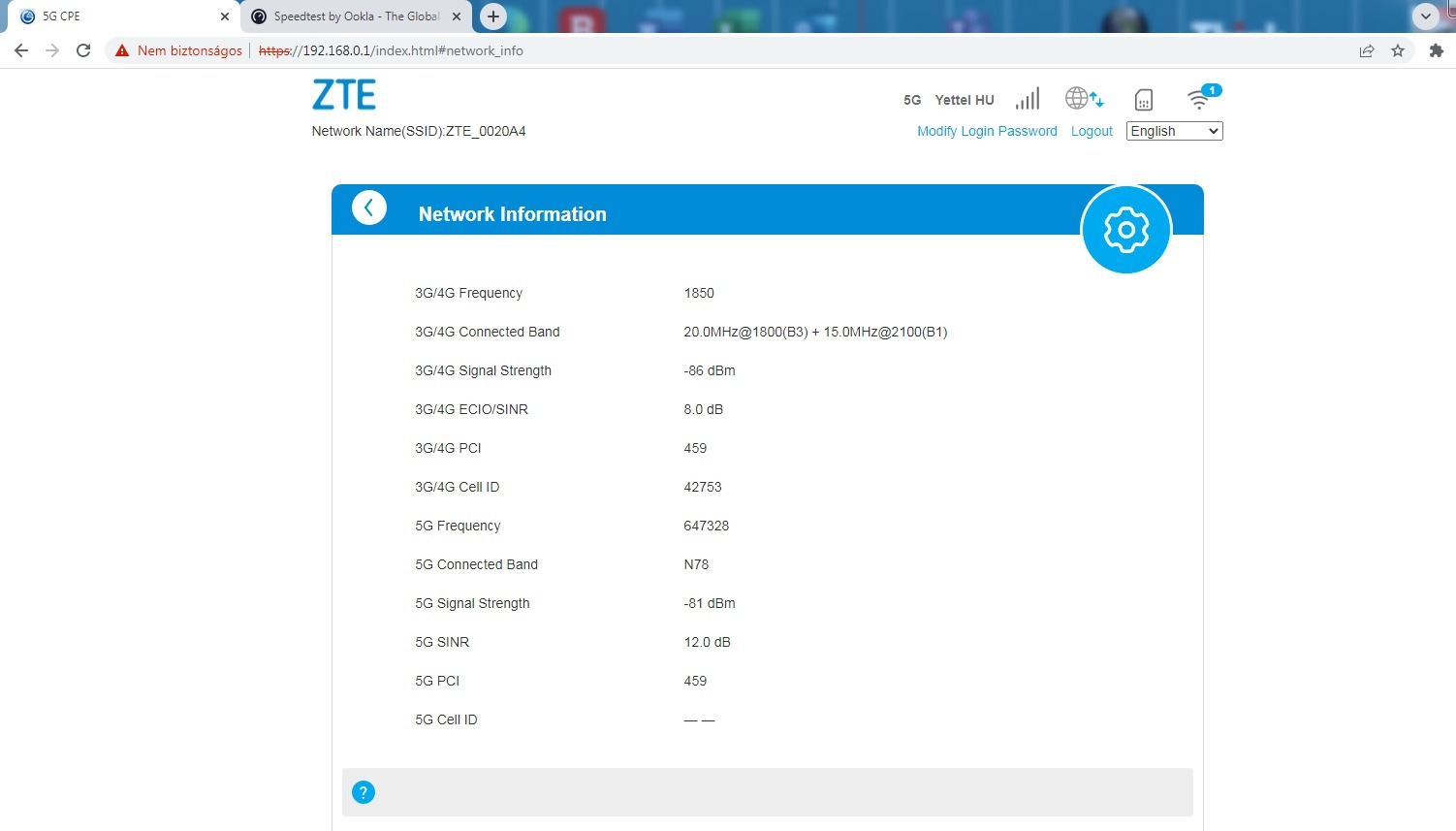
Task: Close the 5G CPE tab
Action: pyautogui.click(x=225, y=16)
